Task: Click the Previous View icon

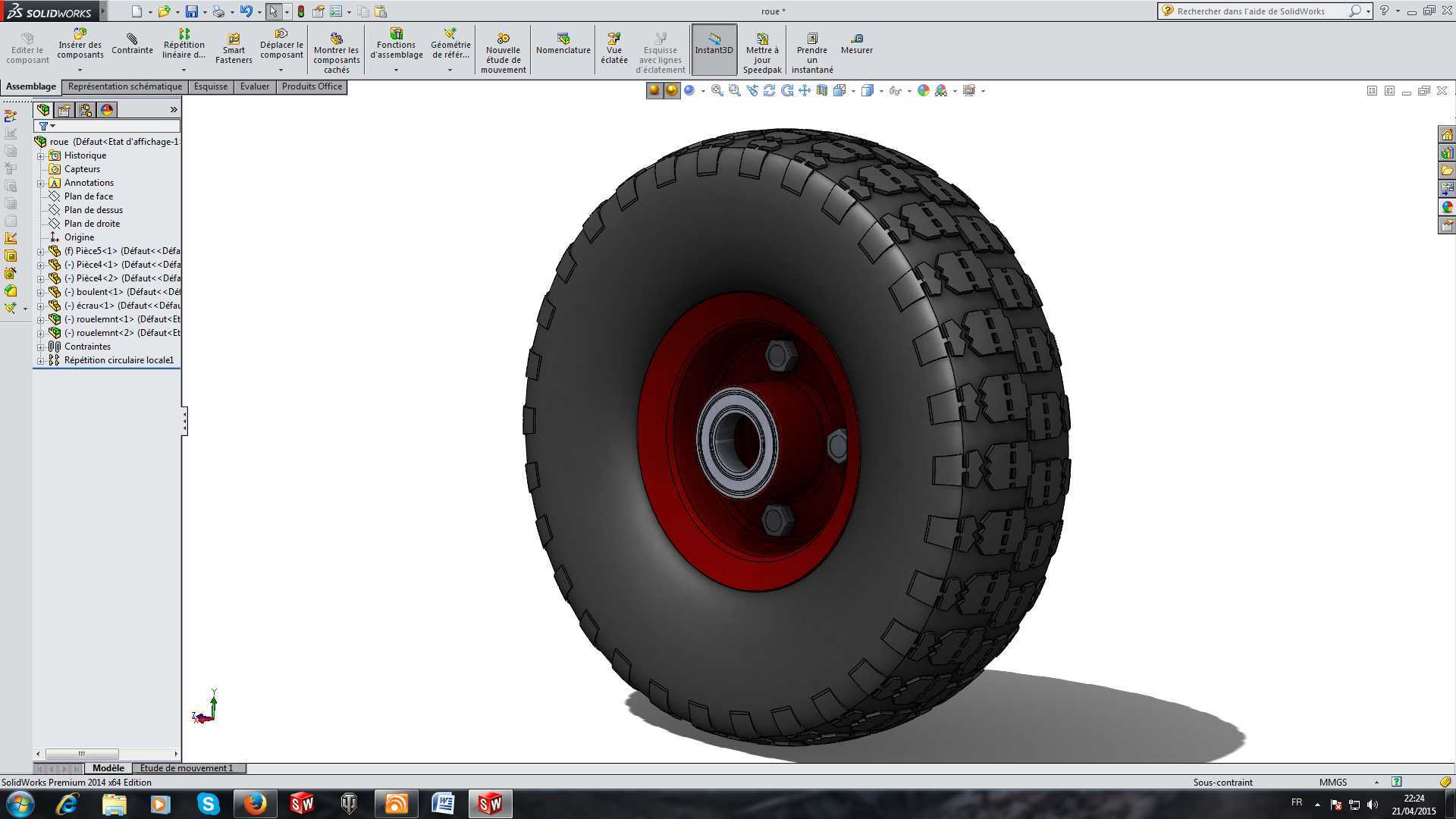Action: pyautogui.click(x=752, y=91)
